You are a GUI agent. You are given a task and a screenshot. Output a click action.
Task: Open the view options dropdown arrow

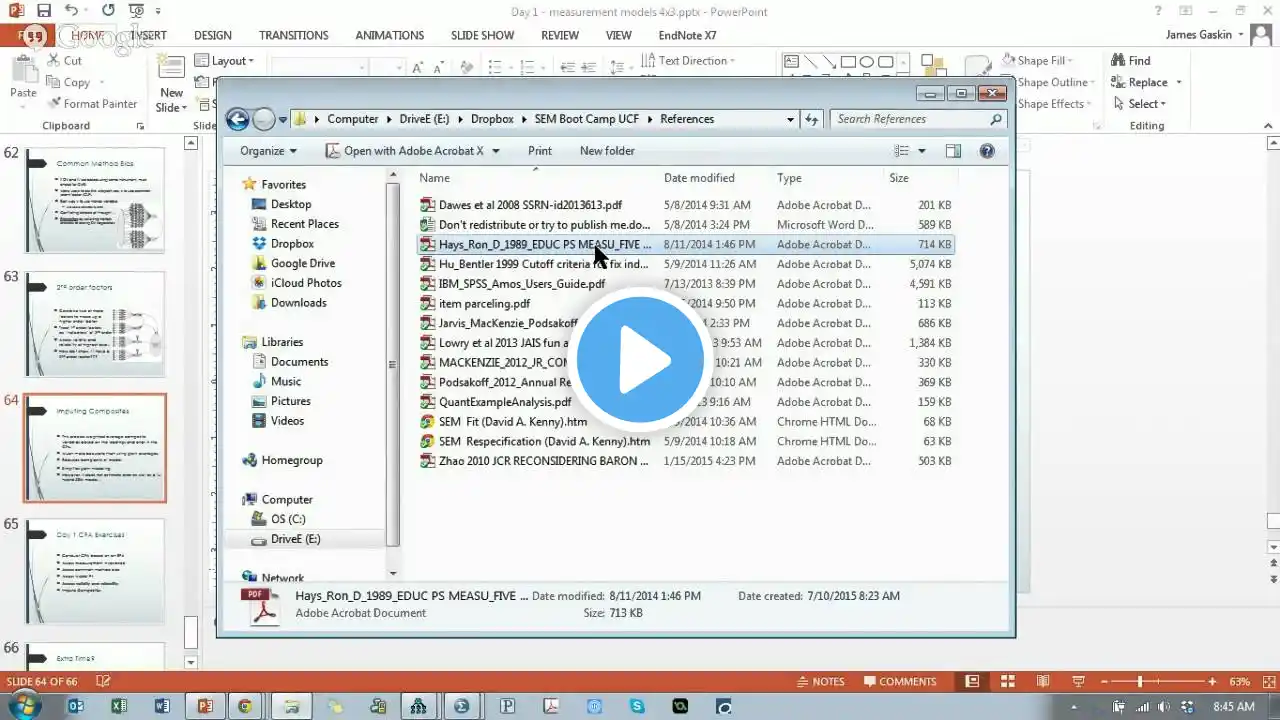(x=922, y=151)
